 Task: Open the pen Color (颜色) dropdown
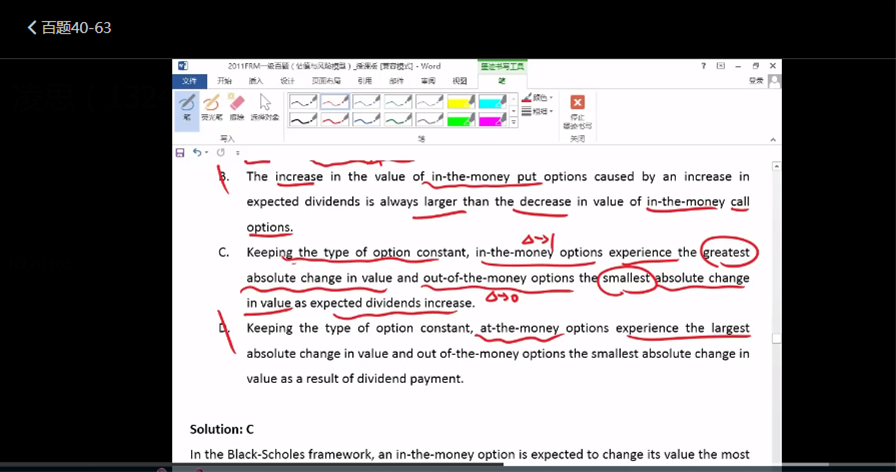(x=538, y=98)
